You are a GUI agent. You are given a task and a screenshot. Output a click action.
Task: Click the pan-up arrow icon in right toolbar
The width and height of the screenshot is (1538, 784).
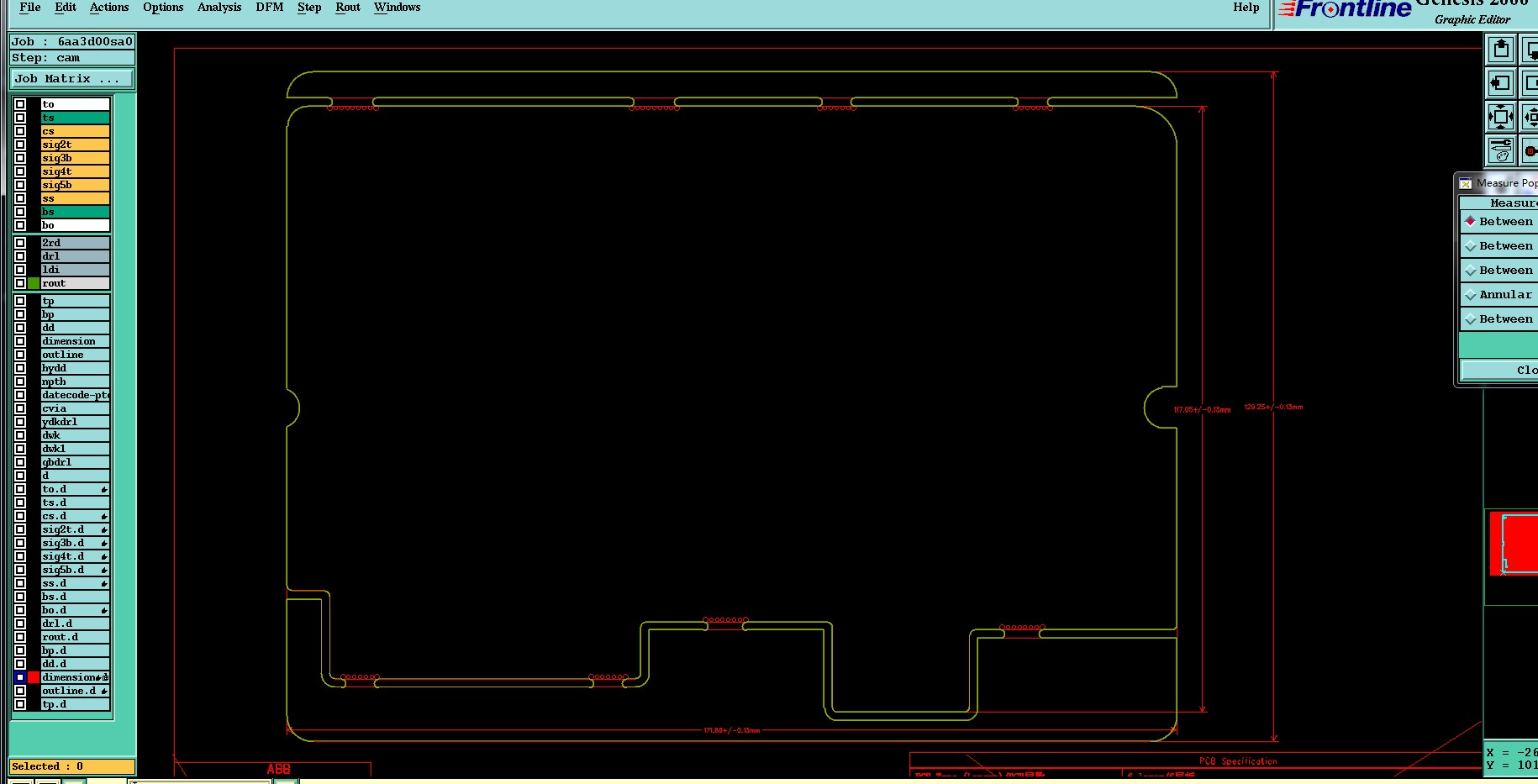1501,50
